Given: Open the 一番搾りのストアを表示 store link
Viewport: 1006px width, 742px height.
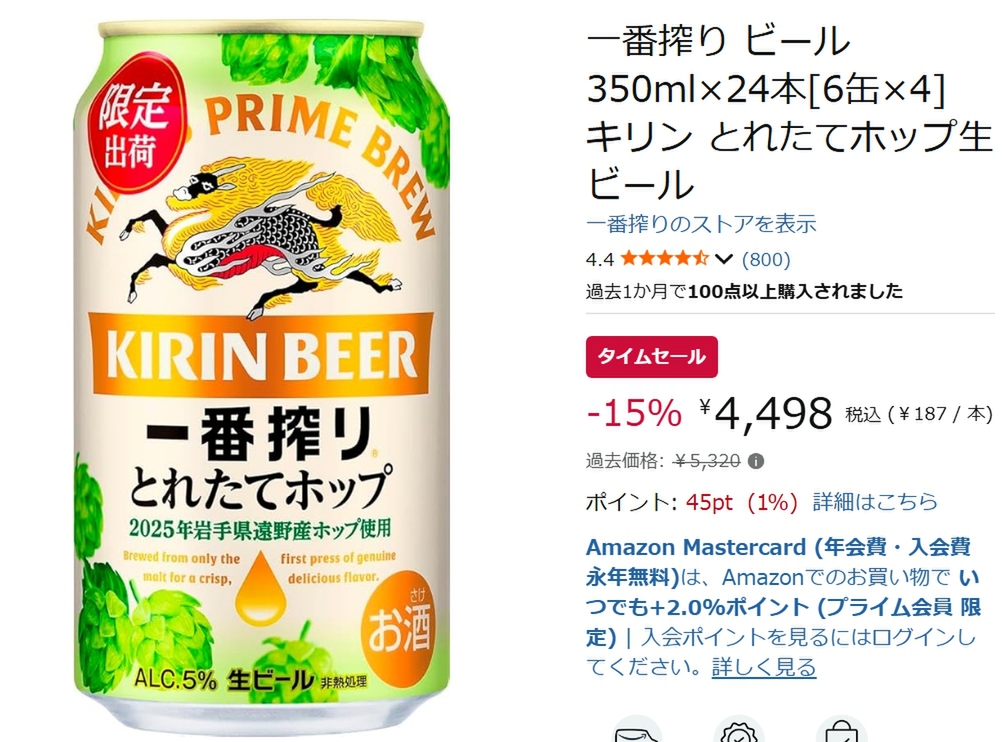Looking at the screenshot, I should 701,224.
